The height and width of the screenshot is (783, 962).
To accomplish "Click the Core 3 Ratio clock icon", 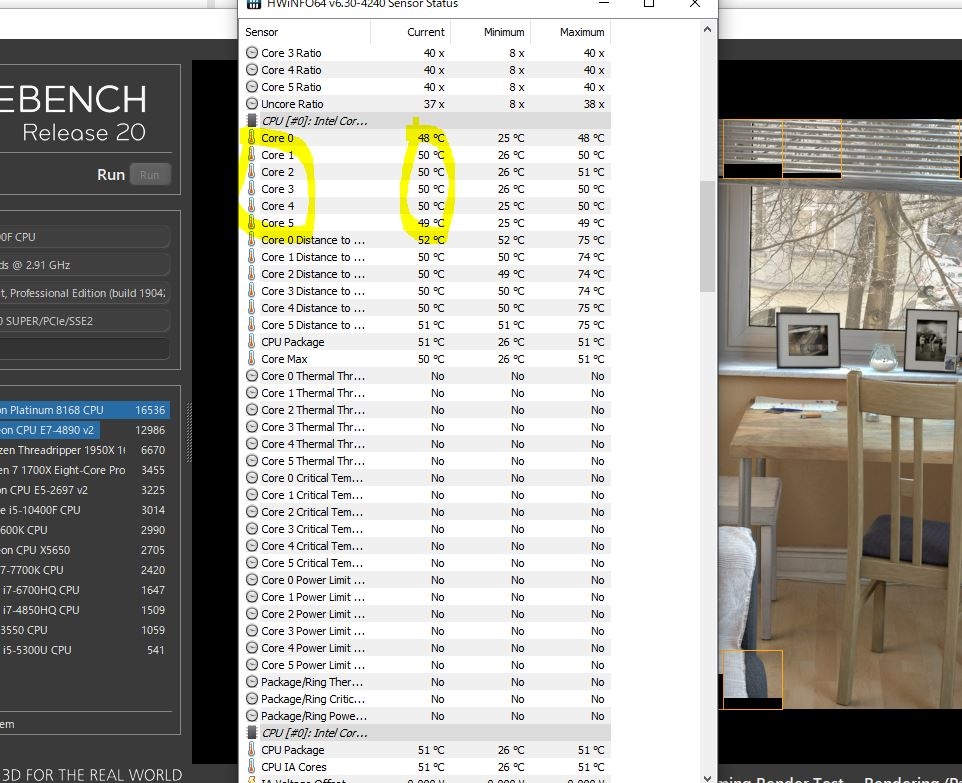I will coord(252,53).
